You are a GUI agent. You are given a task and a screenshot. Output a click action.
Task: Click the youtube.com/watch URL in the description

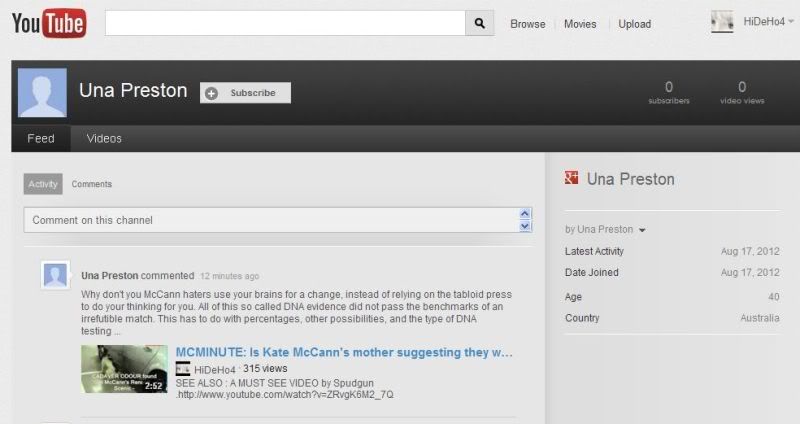tap(285, 394)
